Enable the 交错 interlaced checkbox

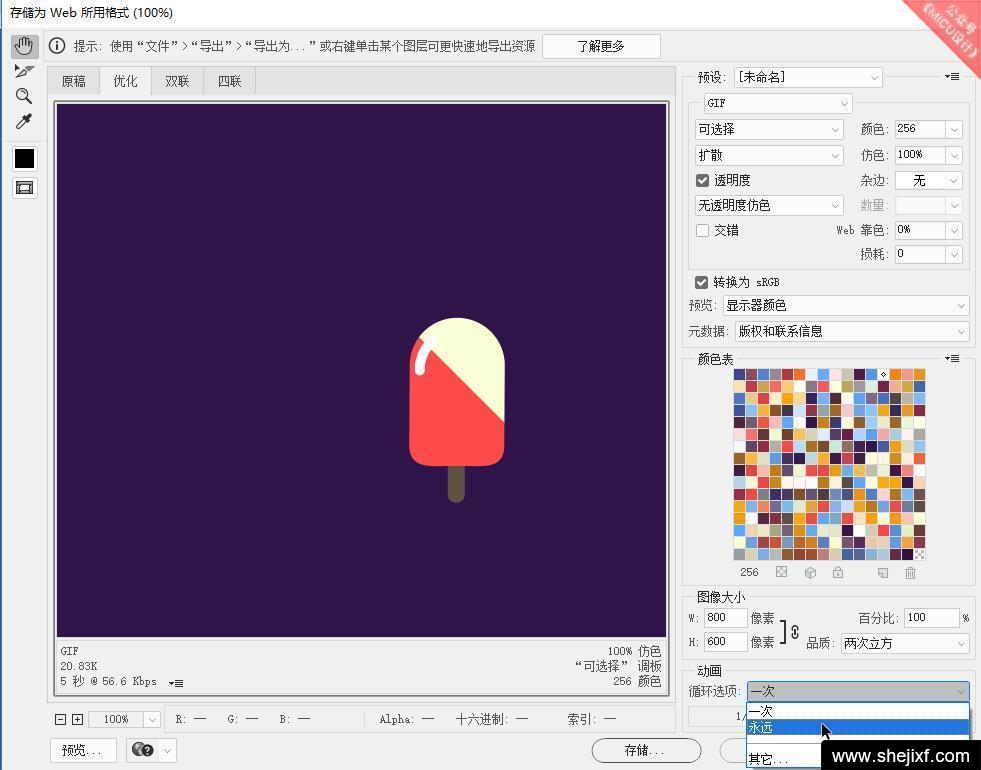[703, 230]
